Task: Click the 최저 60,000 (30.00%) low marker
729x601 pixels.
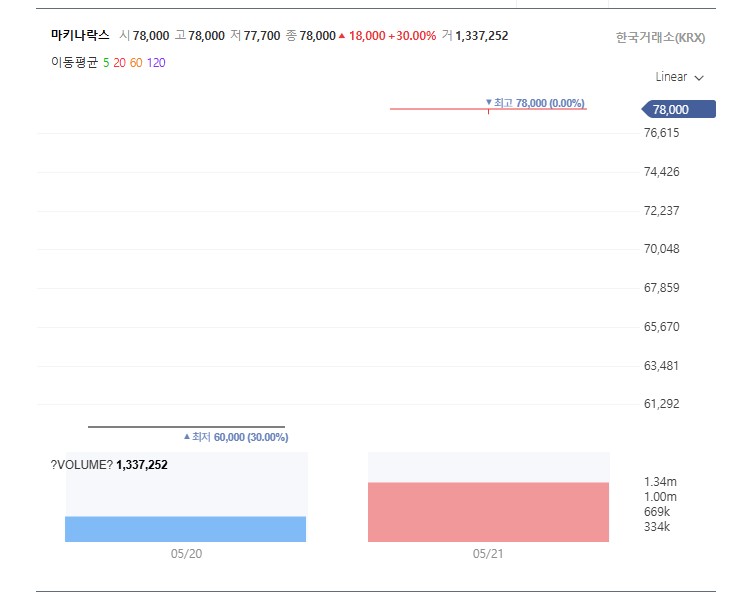Action: [236, 437]
